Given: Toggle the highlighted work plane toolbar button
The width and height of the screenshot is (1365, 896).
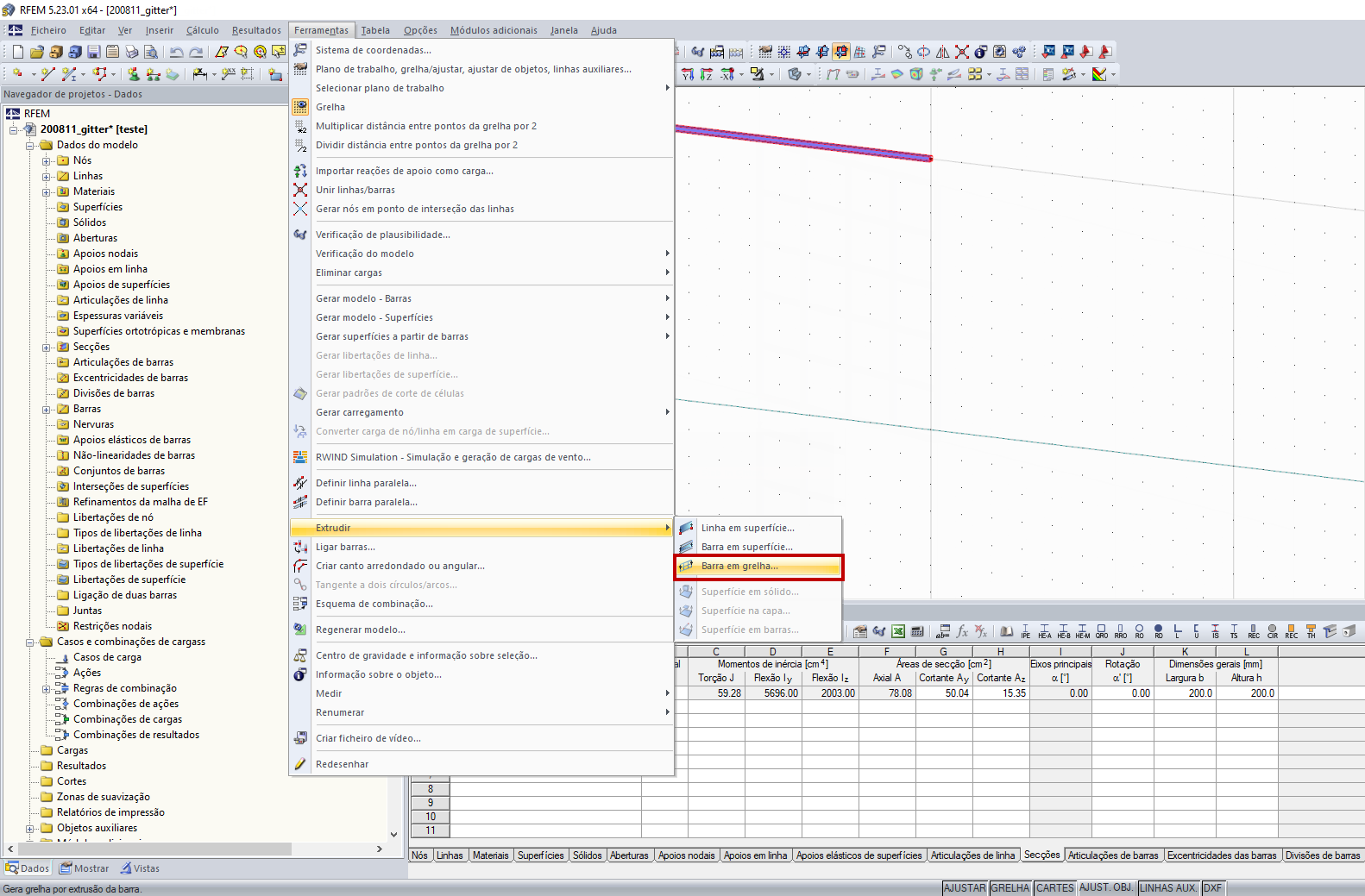Looking at the screenshot, I should 841,52.
